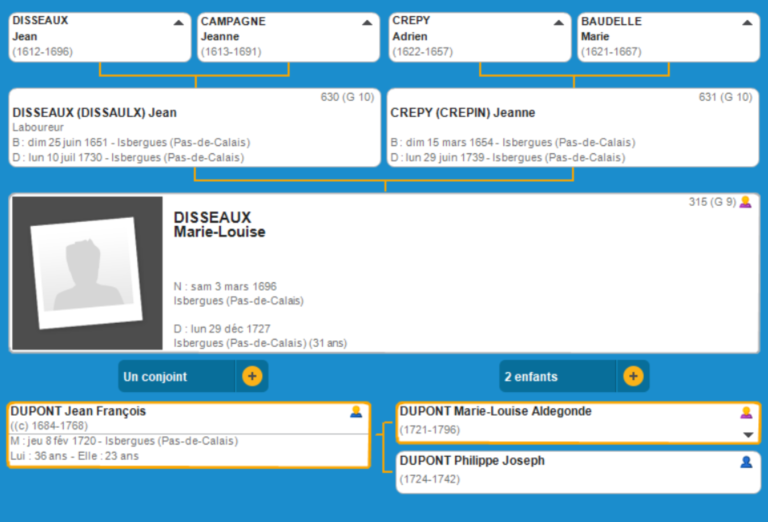Expand ancestors above DISSEAUX Jean (1612-1696)

coord(178,22)
